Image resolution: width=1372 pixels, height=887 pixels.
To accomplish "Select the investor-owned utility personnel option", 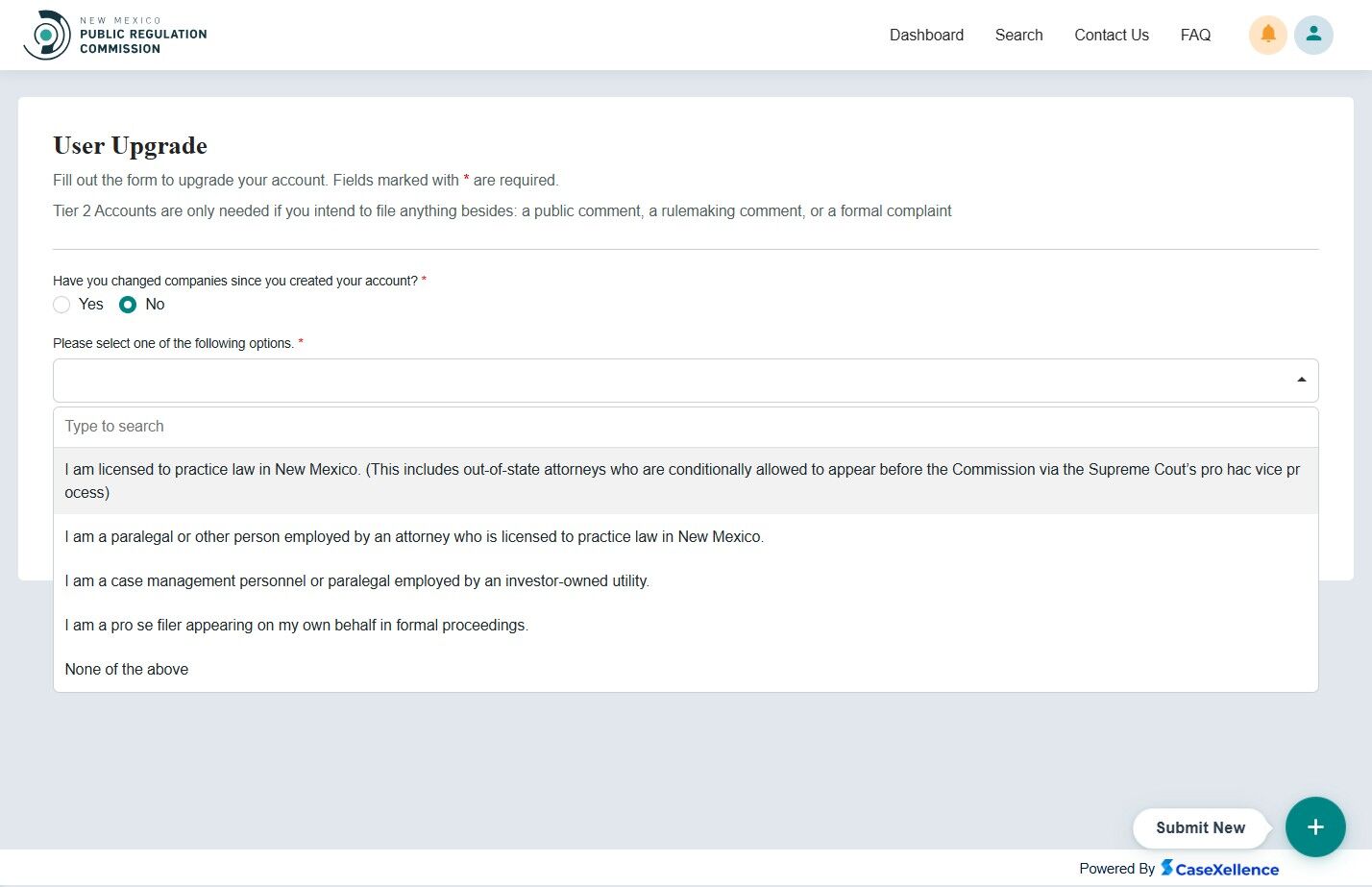I will 356,580.
